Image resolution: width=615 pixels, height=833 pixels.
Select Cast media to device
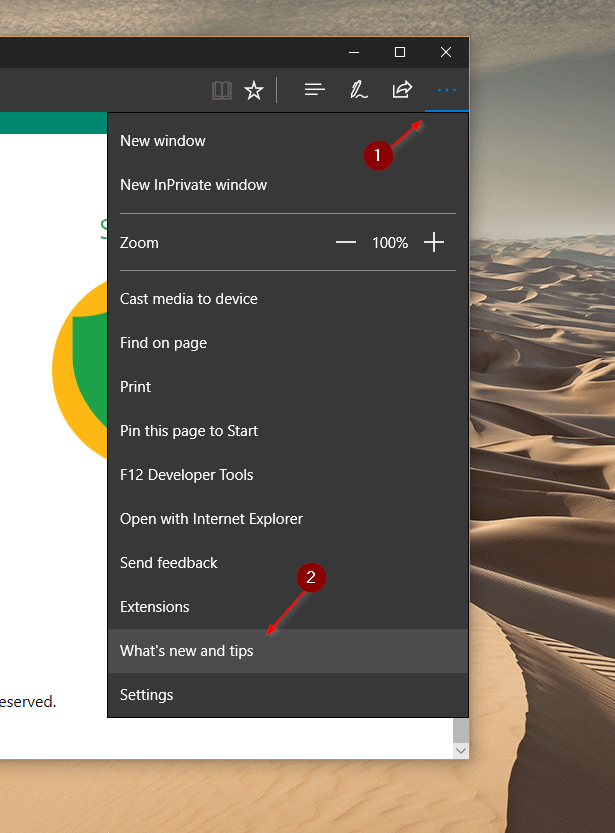(188, 299)
